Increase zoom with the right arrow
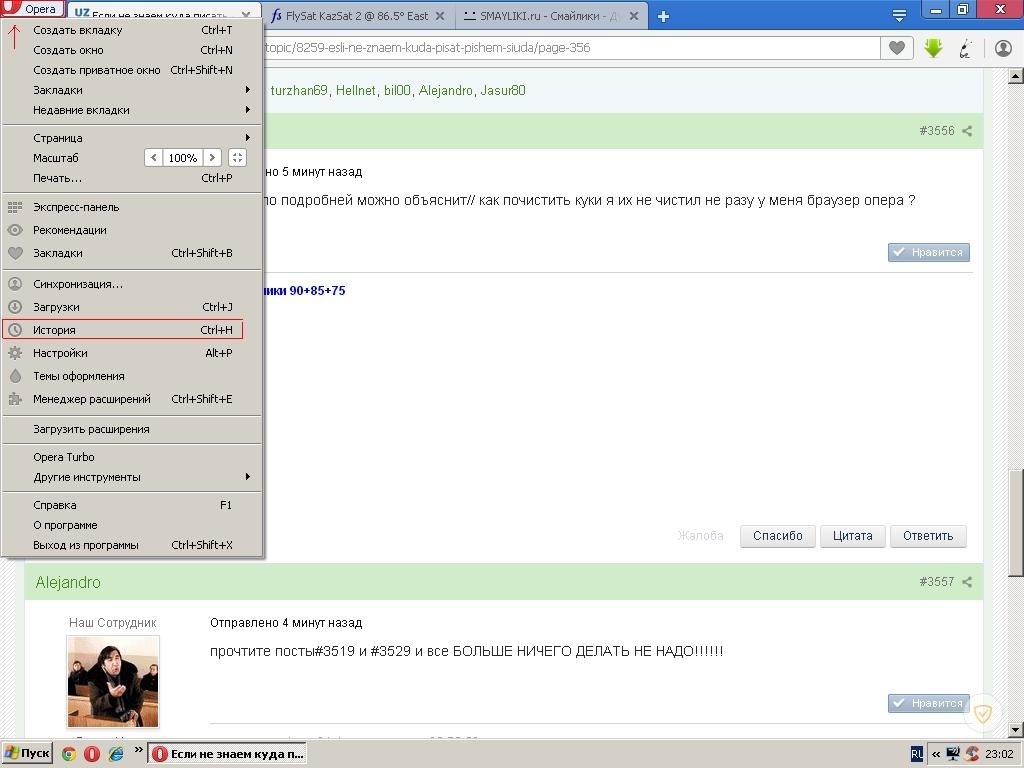Screen dimensions: 1024x768 pos(212,158)
